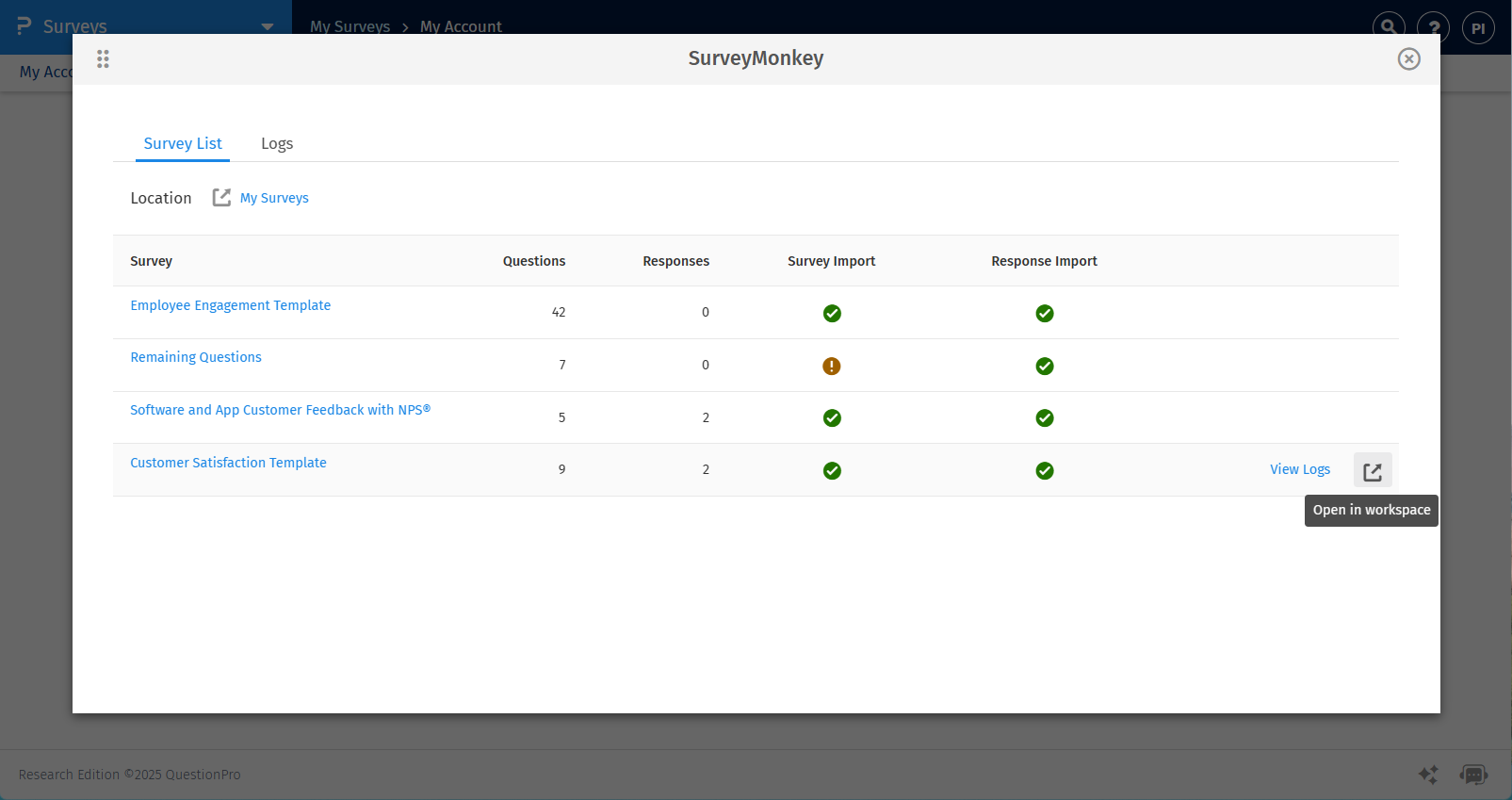The image size is (1512, 800).
Task: Click the PI user profile avatar
Action: coord(1477,28)
